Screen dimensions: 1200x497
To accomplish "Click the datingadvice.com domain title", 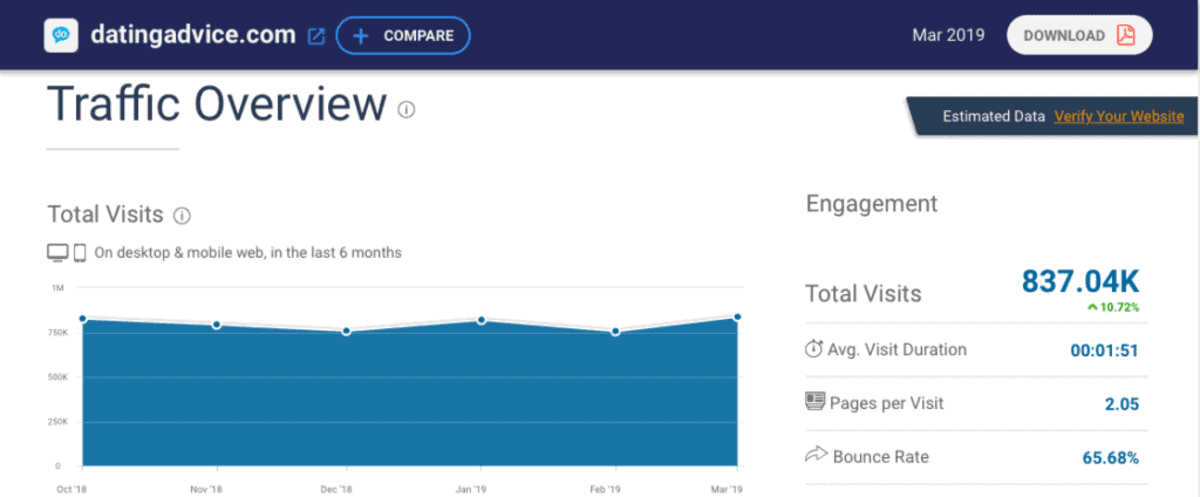I will pyautogui.click(x=193, y=36).
